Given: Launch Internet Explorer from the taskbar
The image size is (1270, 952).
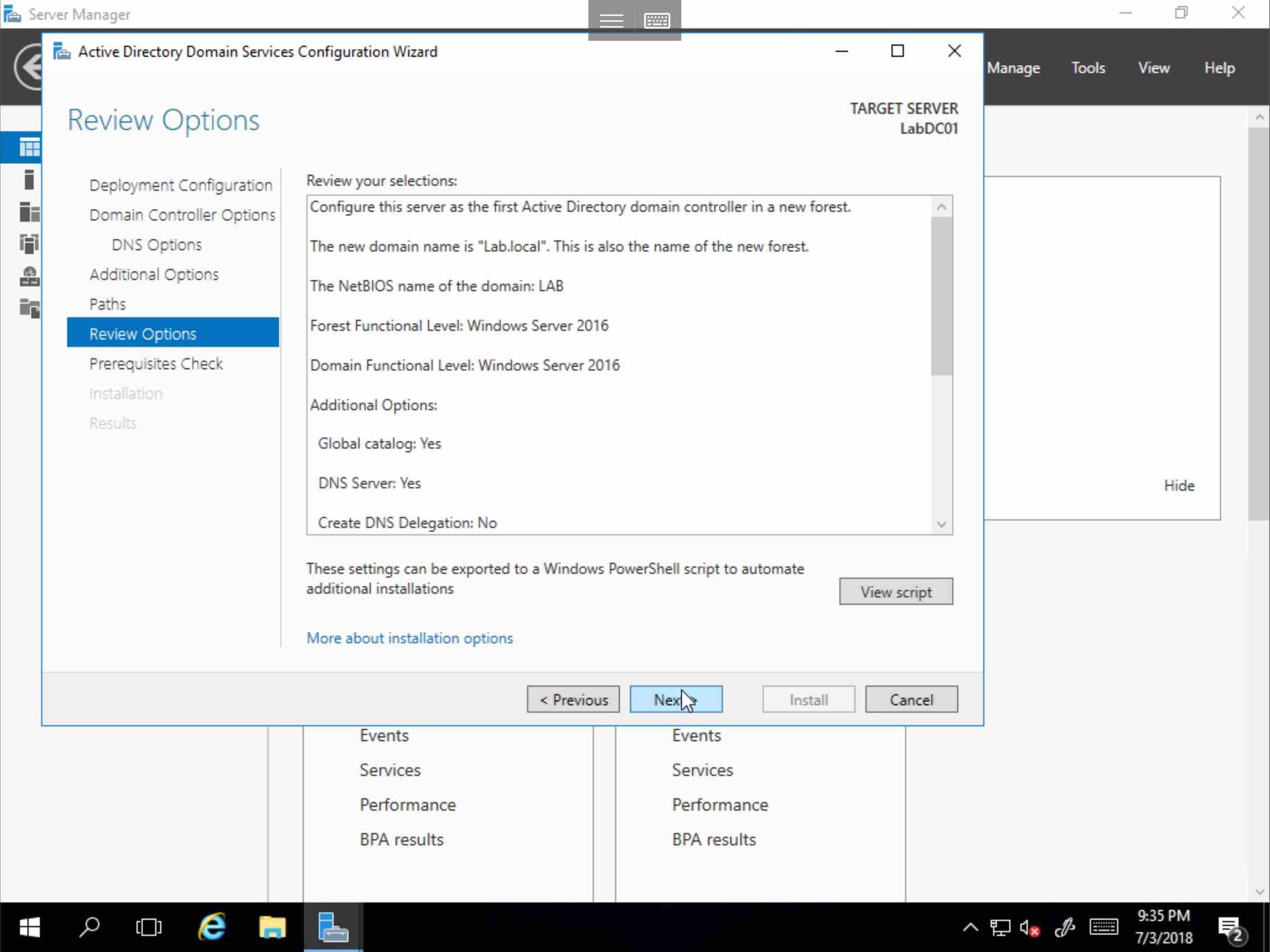Looking at the screenshot, I should tap(212, 927).
